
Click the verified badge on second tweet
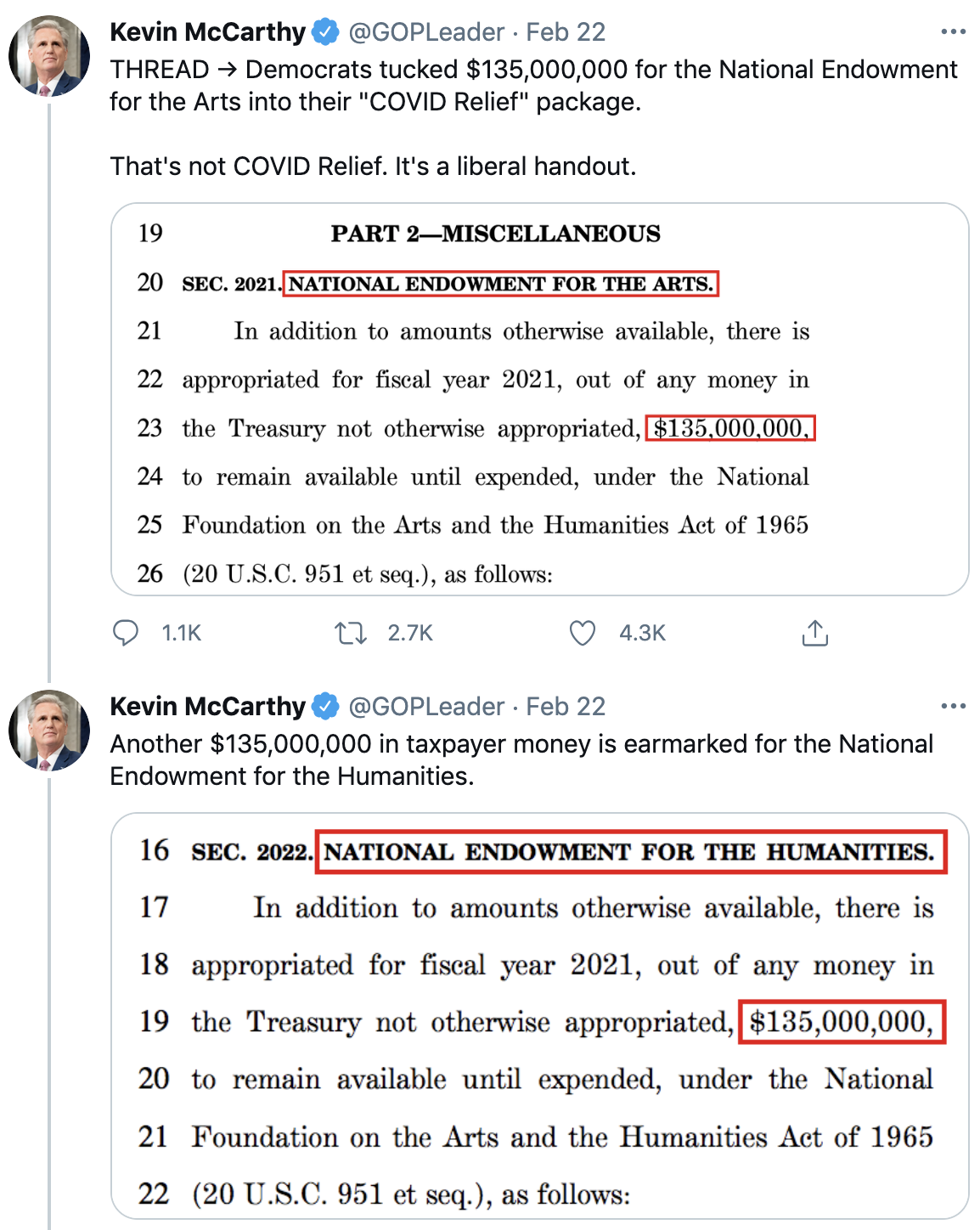pos(325,706)
